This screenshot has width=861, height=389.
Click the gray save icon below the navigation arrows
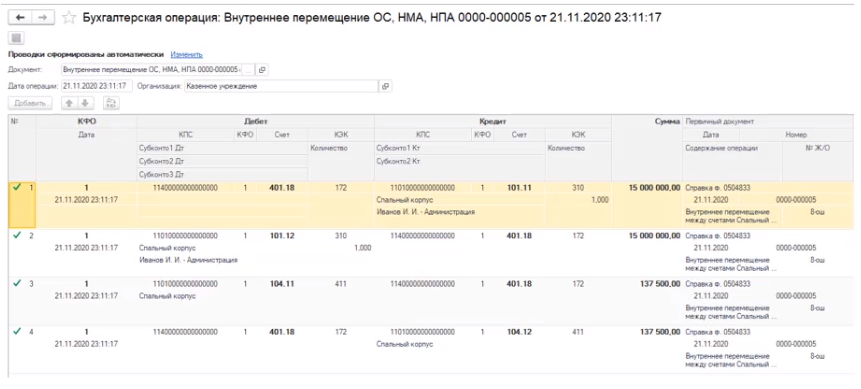pos(16,38)
